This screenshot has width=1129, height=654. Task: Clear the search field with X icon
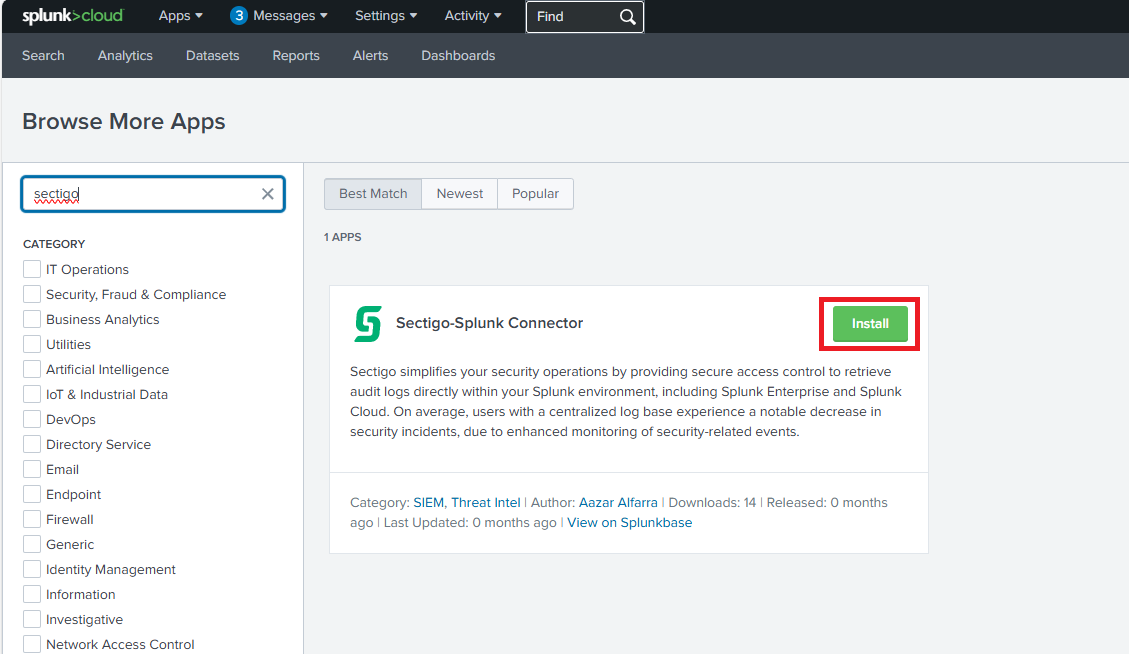[x=267, y=194]
